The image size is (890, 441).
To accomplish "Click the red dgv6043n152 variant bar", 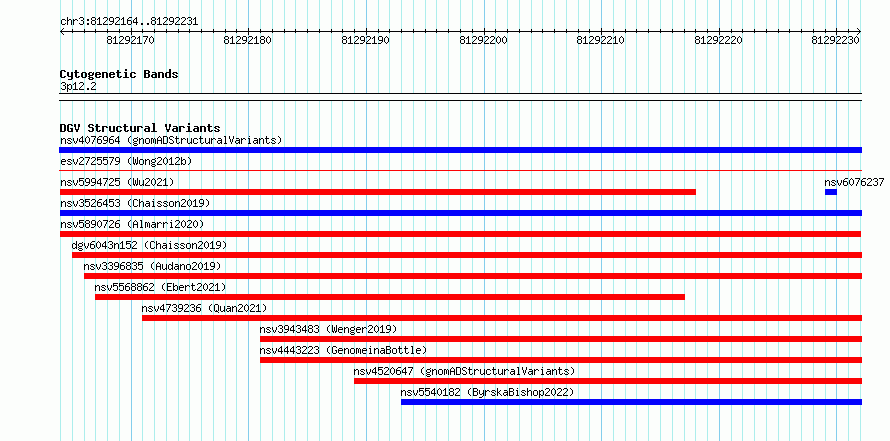I will (x=467, y=255).
